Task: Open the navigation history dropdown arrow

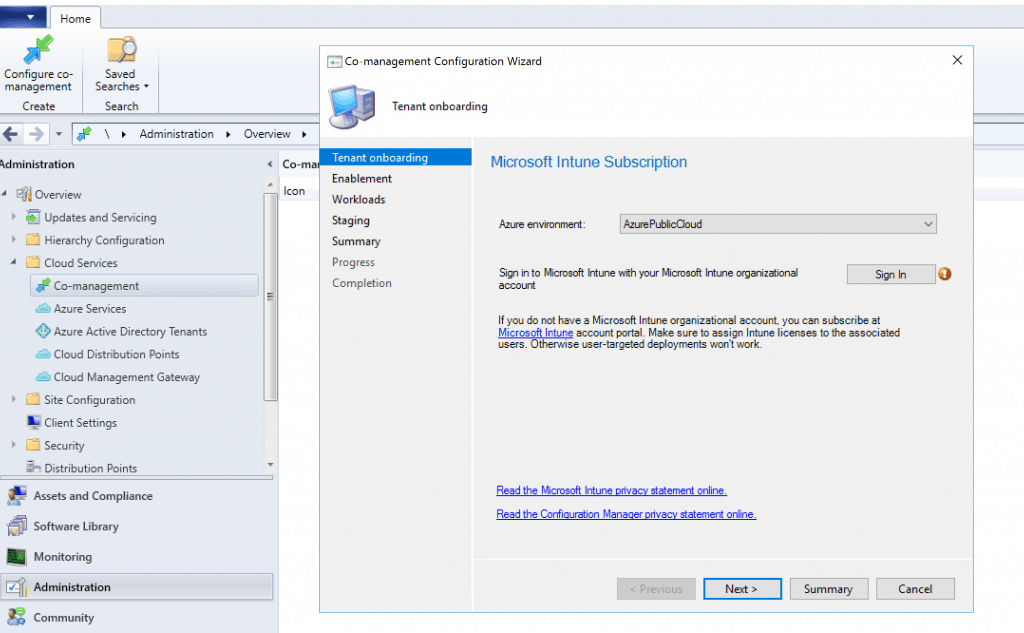Action: pyautogui.click(x=59, y=134)
